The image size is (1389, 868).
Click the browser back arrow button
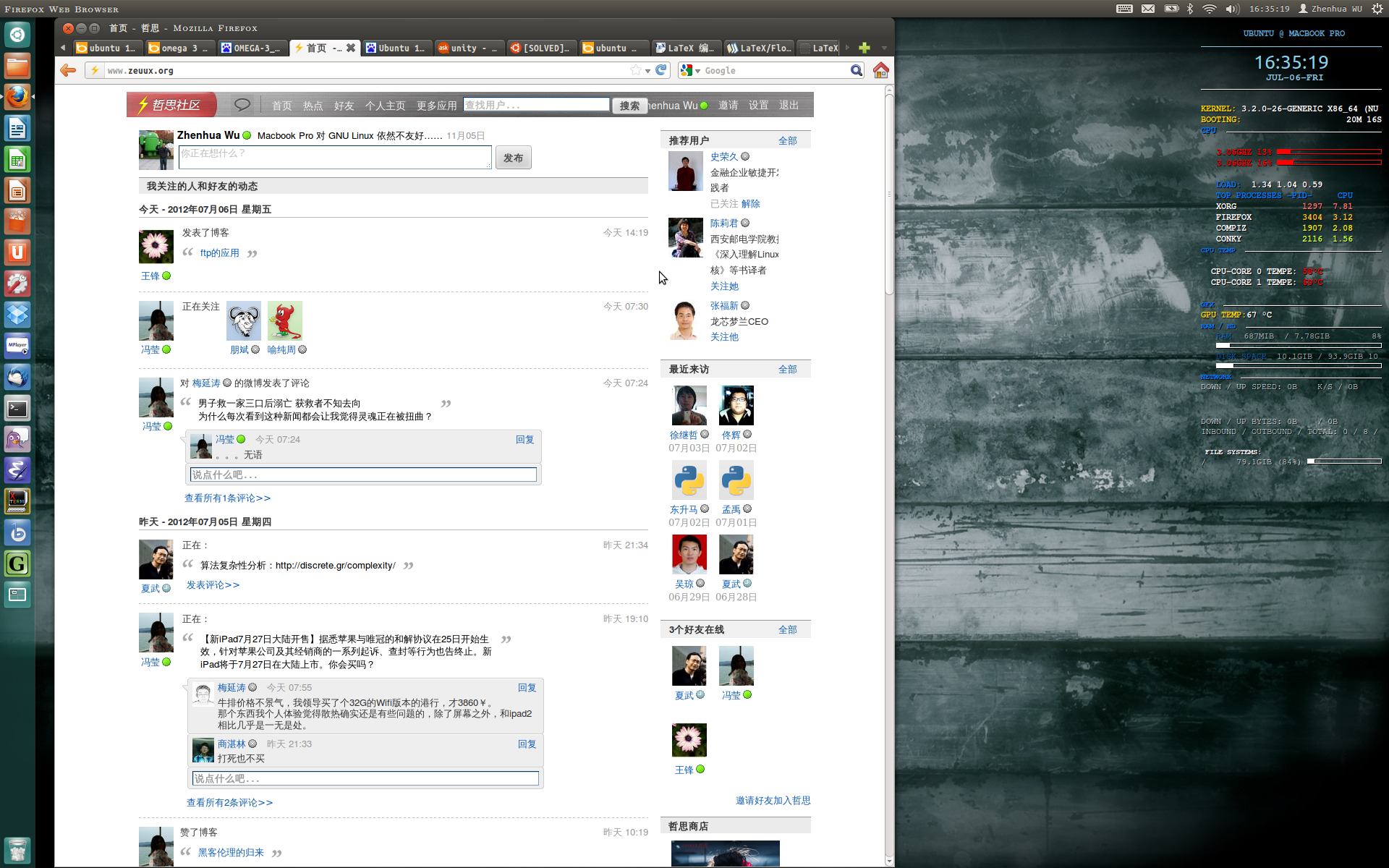pos(68,70)
